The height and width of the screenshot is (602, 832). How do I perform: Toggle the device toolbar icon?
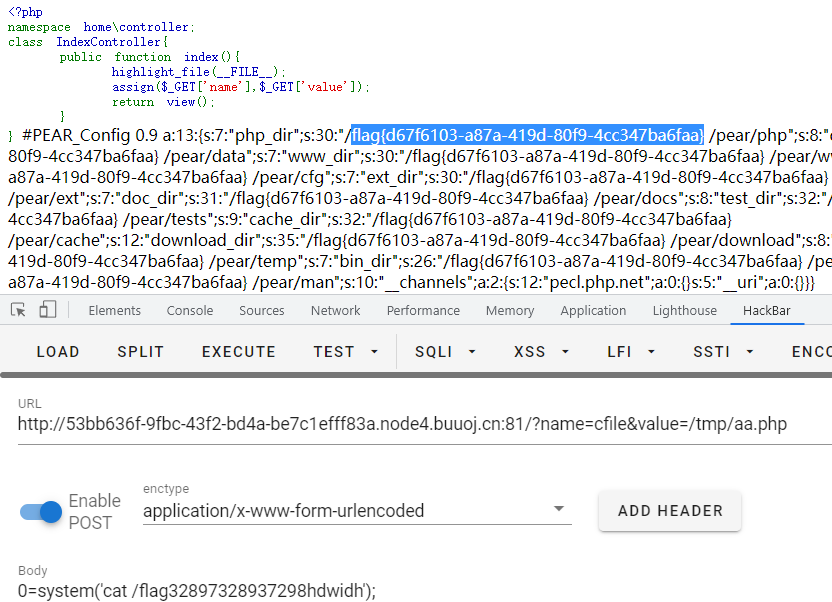click(x=48, y=310)
